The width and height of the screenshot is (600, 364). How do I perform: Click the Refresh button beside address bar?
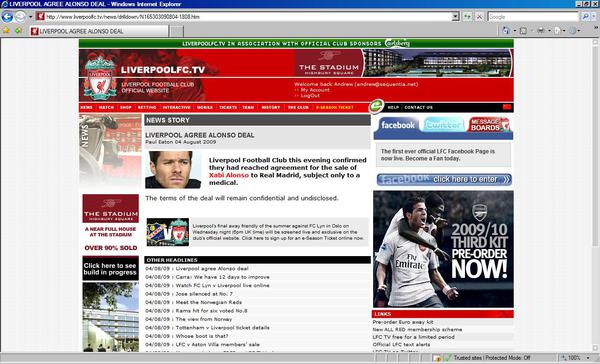(467, 17)
